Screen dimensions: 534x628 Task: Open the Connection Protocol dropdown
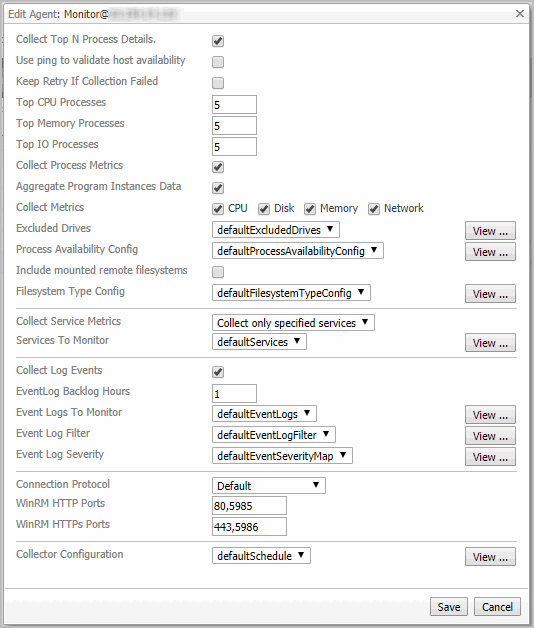point(269,486)
